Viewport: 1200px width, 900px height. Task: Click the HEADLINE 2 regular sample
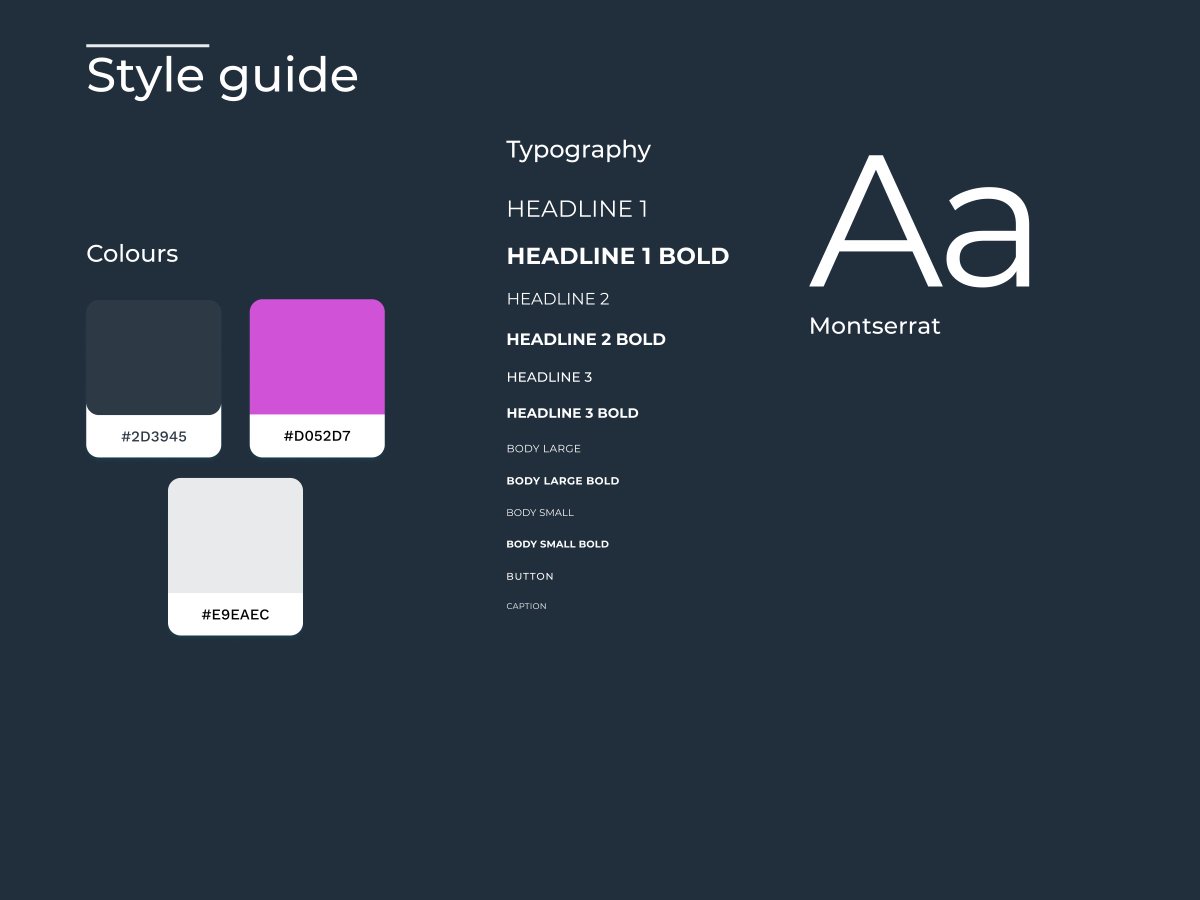558,299
